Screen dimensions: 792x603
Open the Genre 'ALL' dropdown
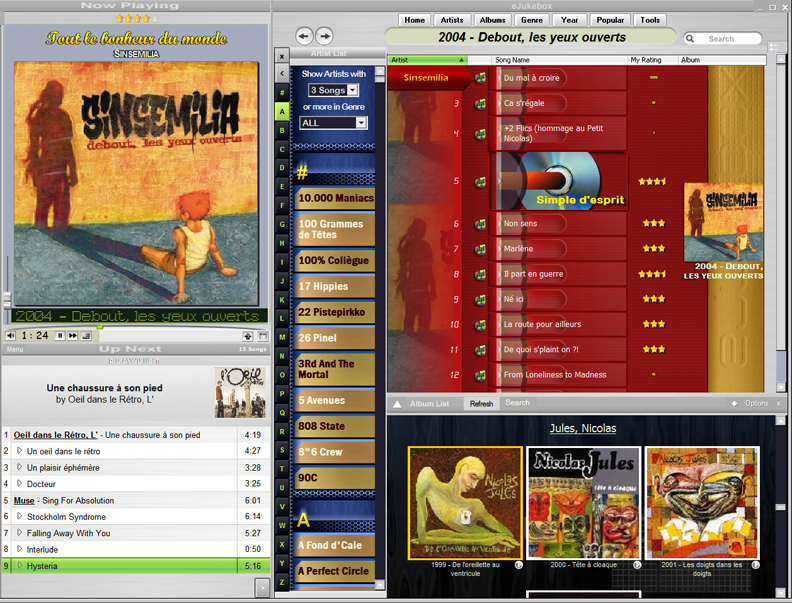coord(361,123)
